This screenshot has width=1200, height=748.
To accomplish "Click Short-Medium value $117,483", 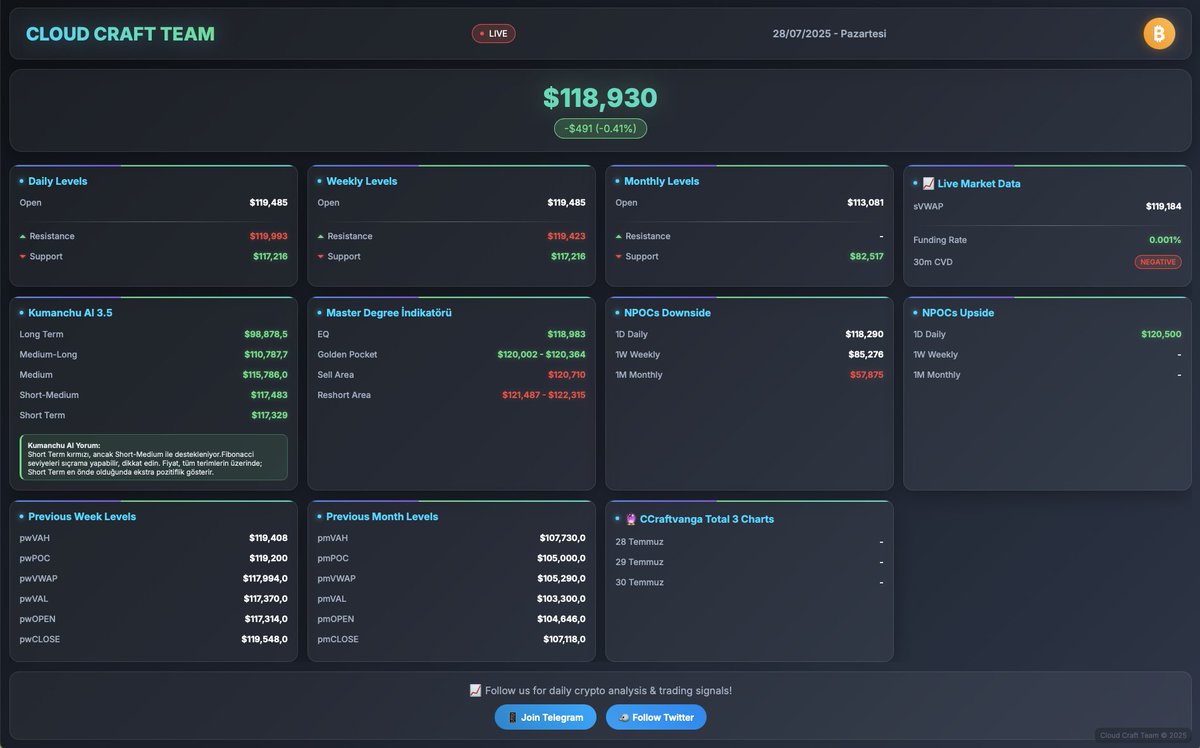I will [269, 395].
